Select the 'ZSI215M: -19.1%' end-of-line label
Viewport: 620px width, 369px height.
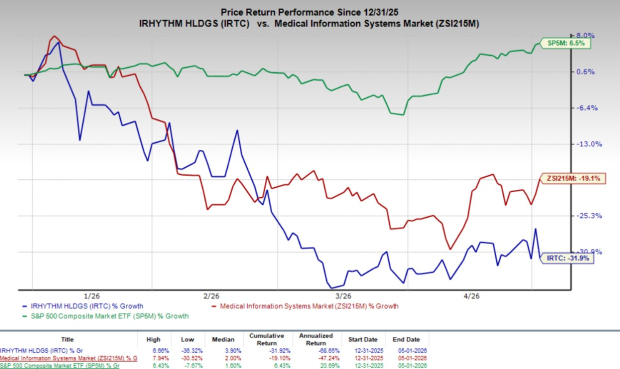(x=573, y=179)
